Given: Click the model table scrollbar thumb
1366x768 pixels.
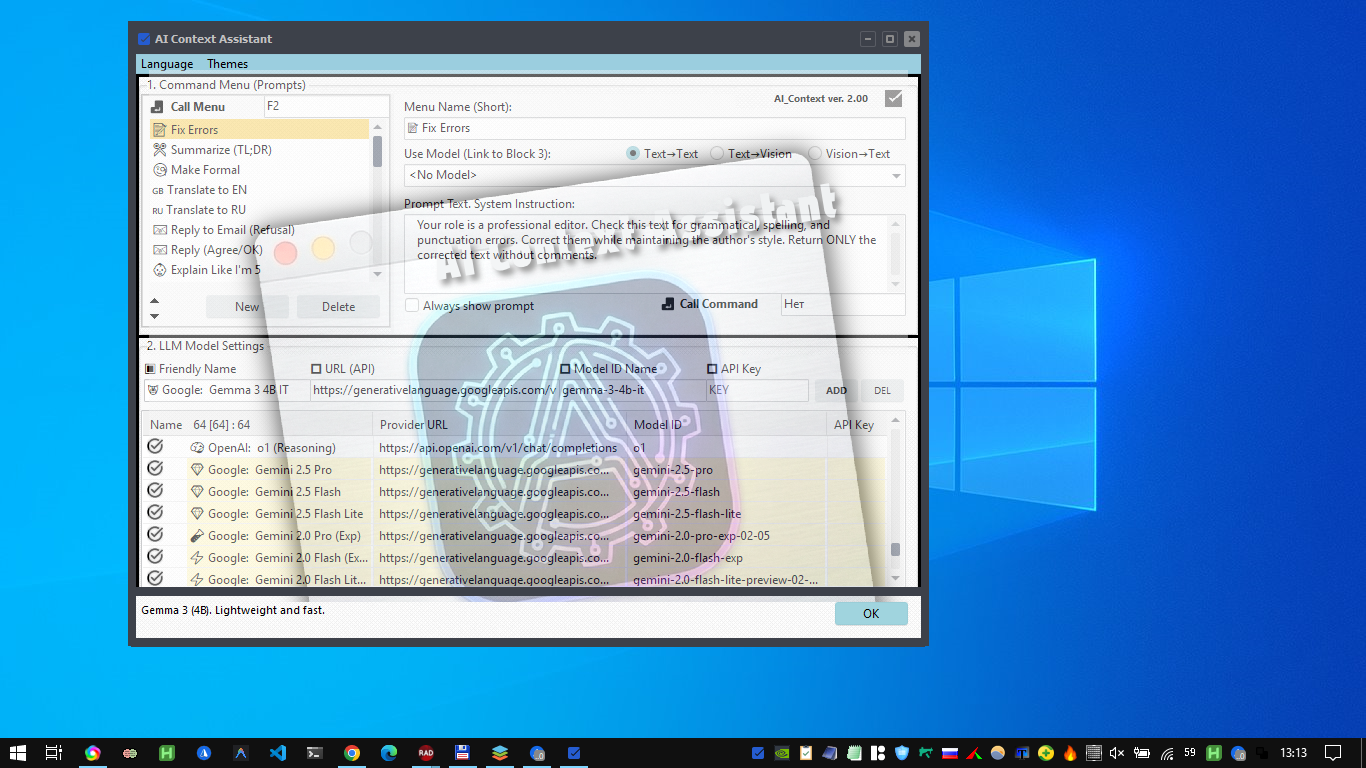Looking at the screenshot, I should 895,550.
